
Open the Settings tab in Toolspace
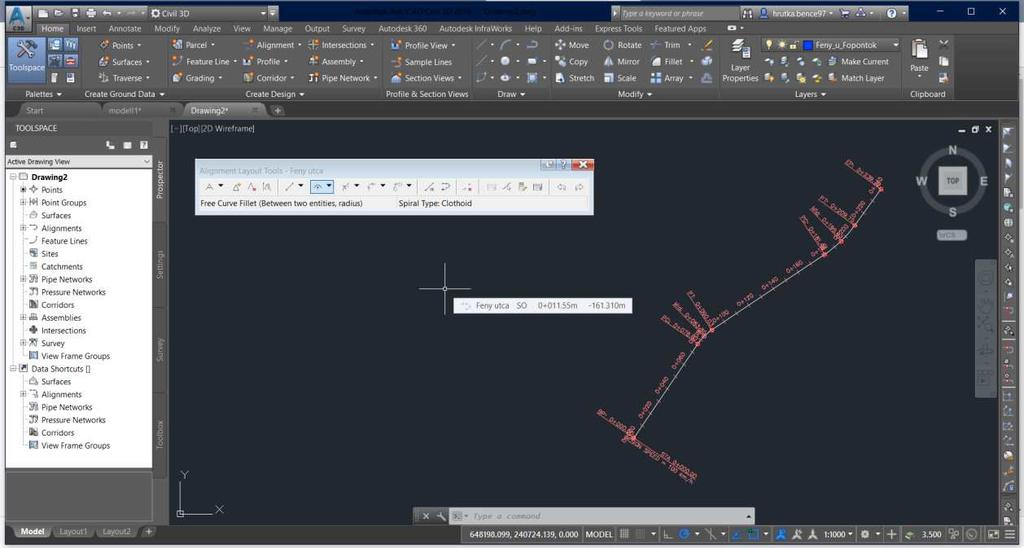[x=160, y=265]
